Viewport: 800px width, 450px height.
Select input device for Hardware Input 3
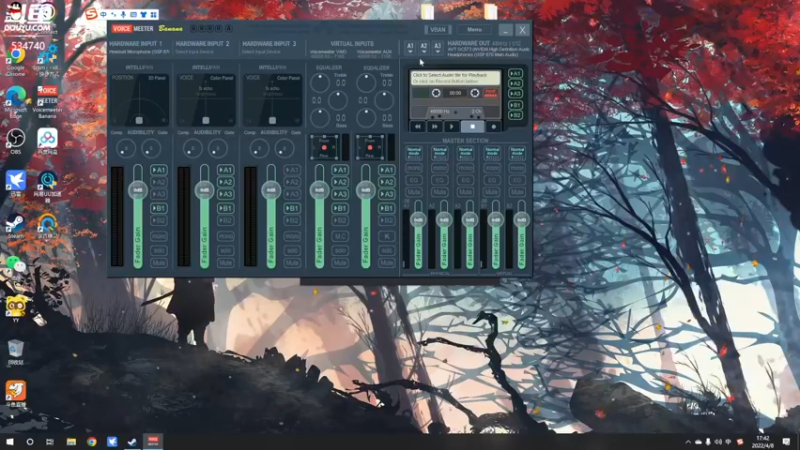click(261, 52)
